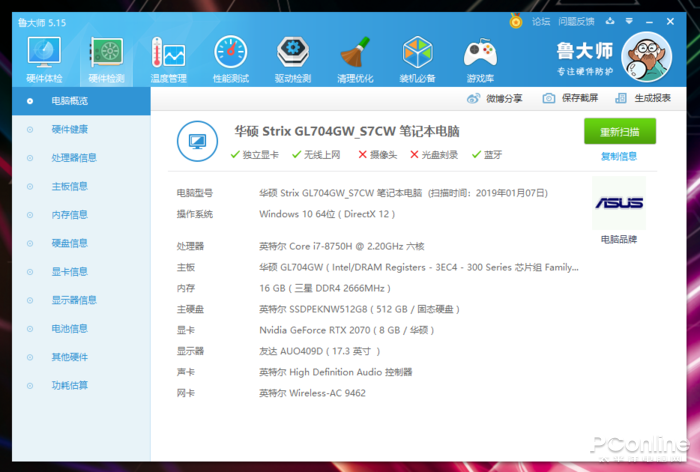This screenshot has width=700, height=472.
Task: Select 主板信息 in the sidebar
Action: (x=81, y=186)
